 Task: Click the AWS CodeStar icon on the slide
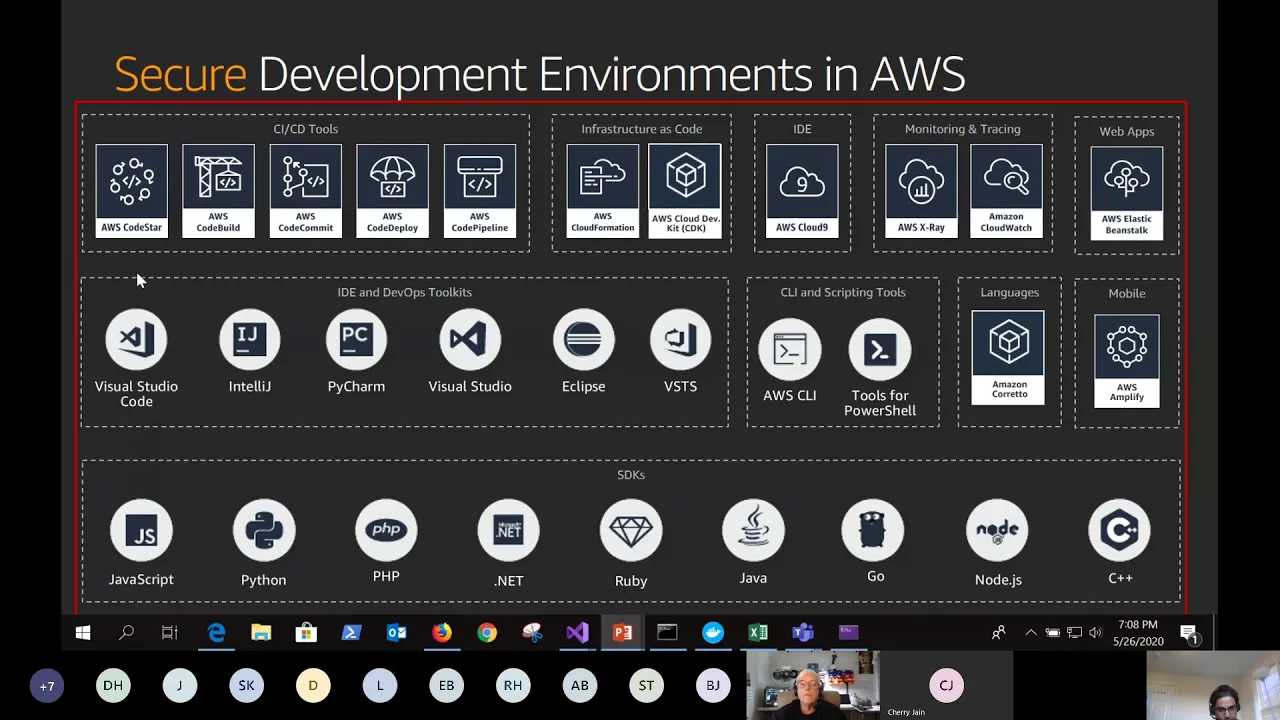(x=131, y=191)
